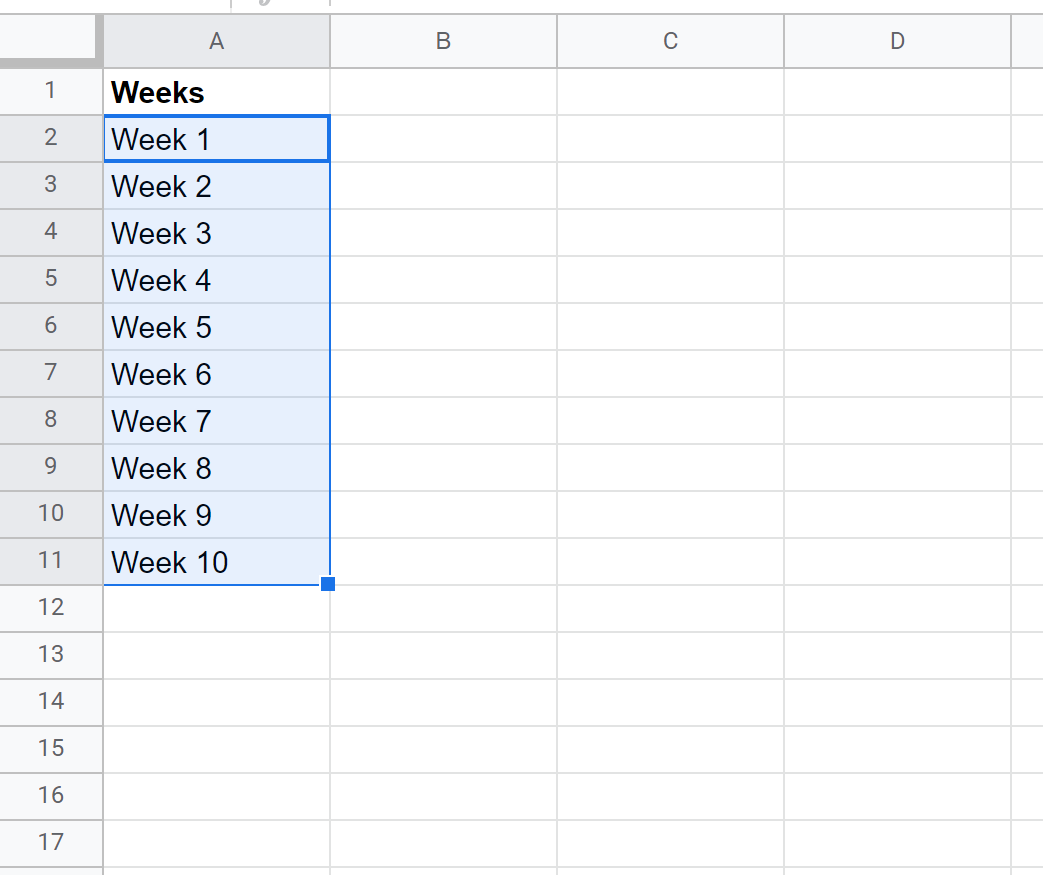Select row 17 header
The width and height of the screenshot is (1043, 875).
coord(51,843)
